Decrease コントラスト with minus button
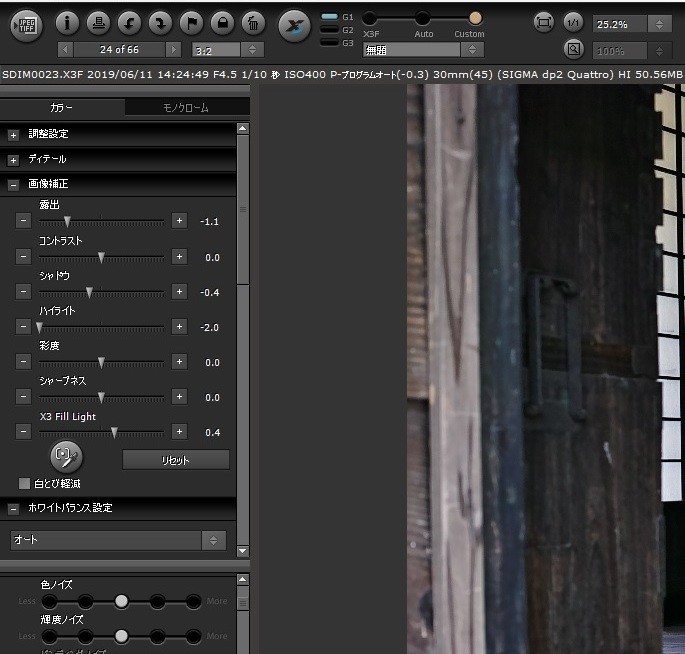Viewport: 685px width, 654px height. click(x=23, y=256)
